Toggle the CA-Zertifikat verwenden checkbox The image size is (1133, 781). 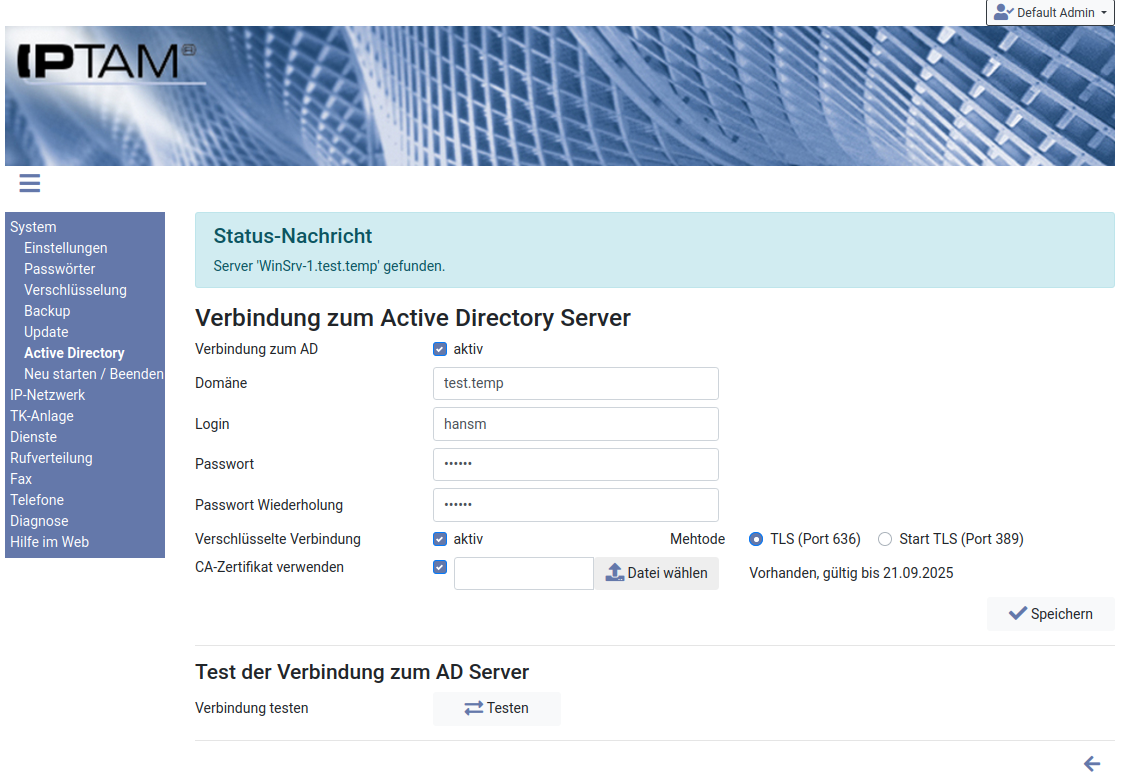(440, 567)
